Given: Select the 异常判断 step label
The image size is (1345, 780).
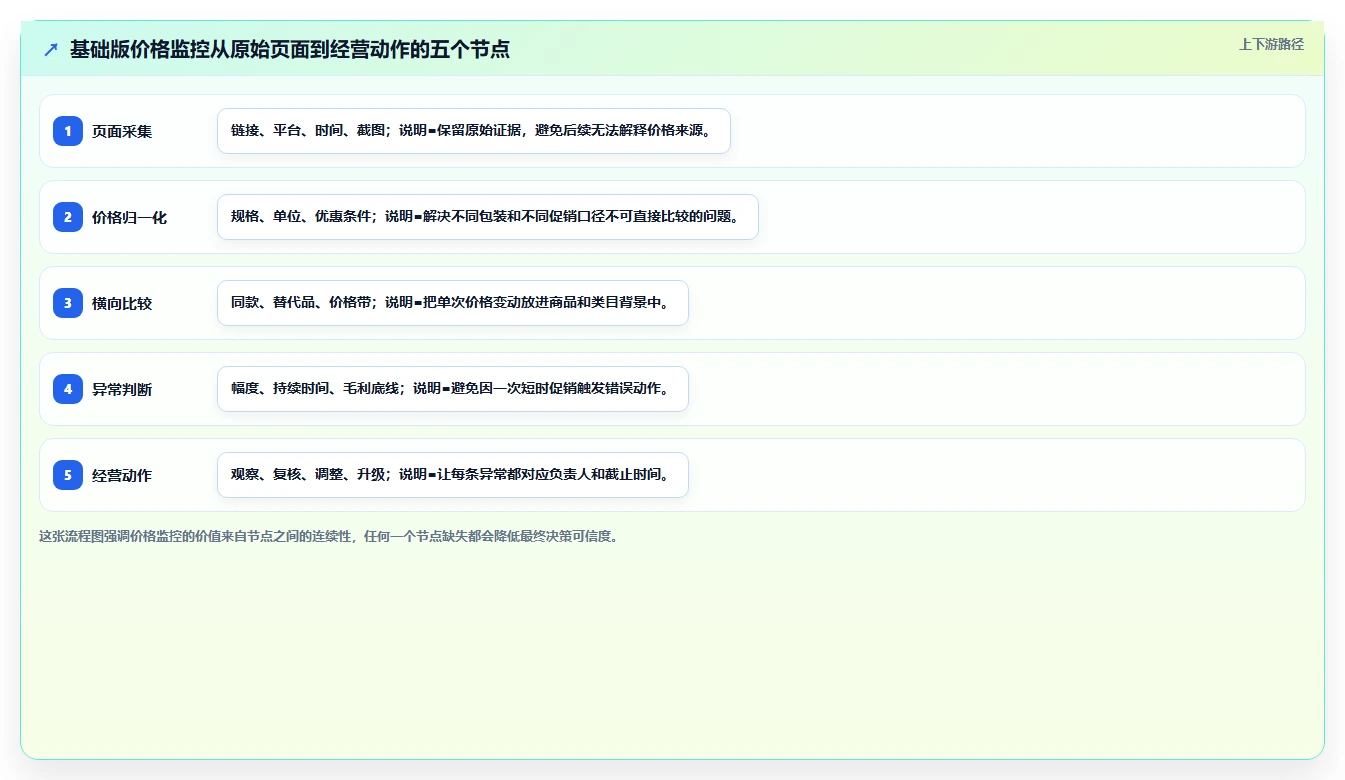Looking at the screenshot, I should tap(122, 389).
